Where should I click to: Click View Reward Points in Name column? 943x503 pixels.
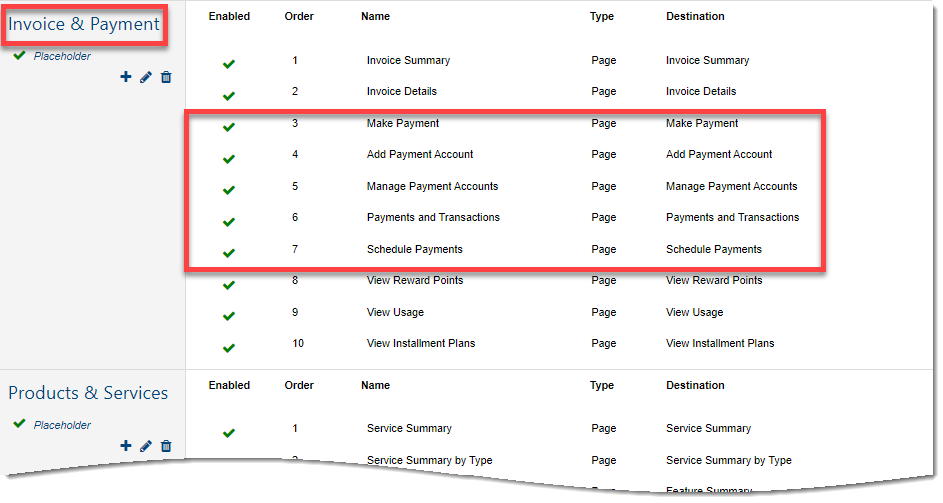(415, 280)
